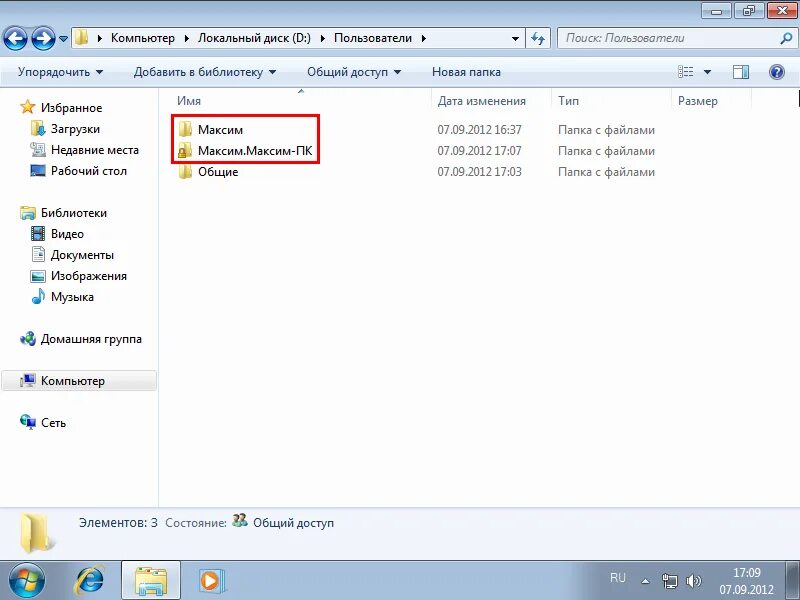This screenshot has height=600, width=800.
Task: Select the locked Максим.Максим-ПК folder icon
Action: click(185, 150)
